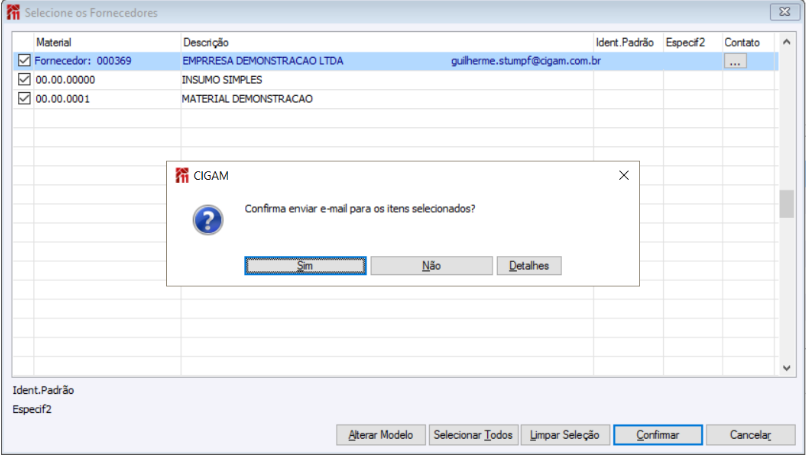Click the blue question mark icon
The width and height of the screenshot is (806, 455).
[208, 220]
